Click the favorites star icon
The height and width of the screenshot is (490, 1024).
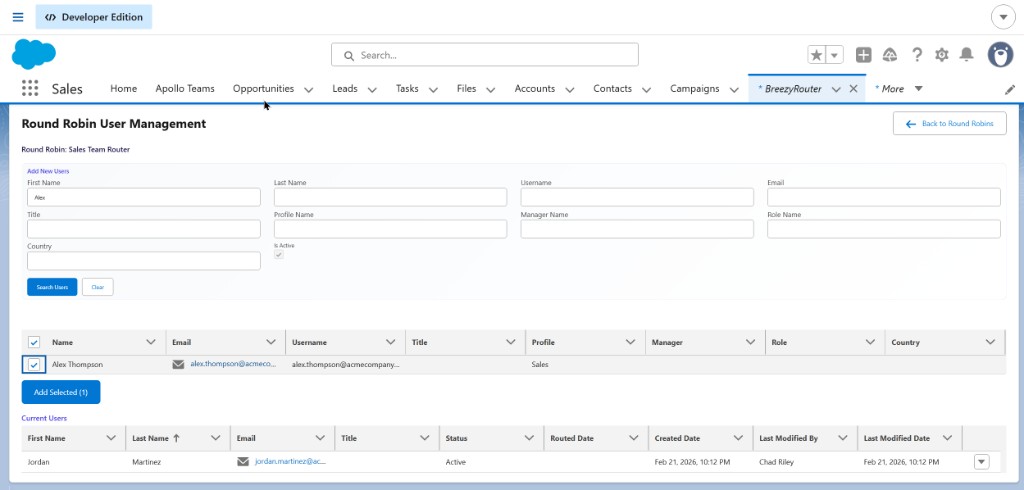(817, 56)
